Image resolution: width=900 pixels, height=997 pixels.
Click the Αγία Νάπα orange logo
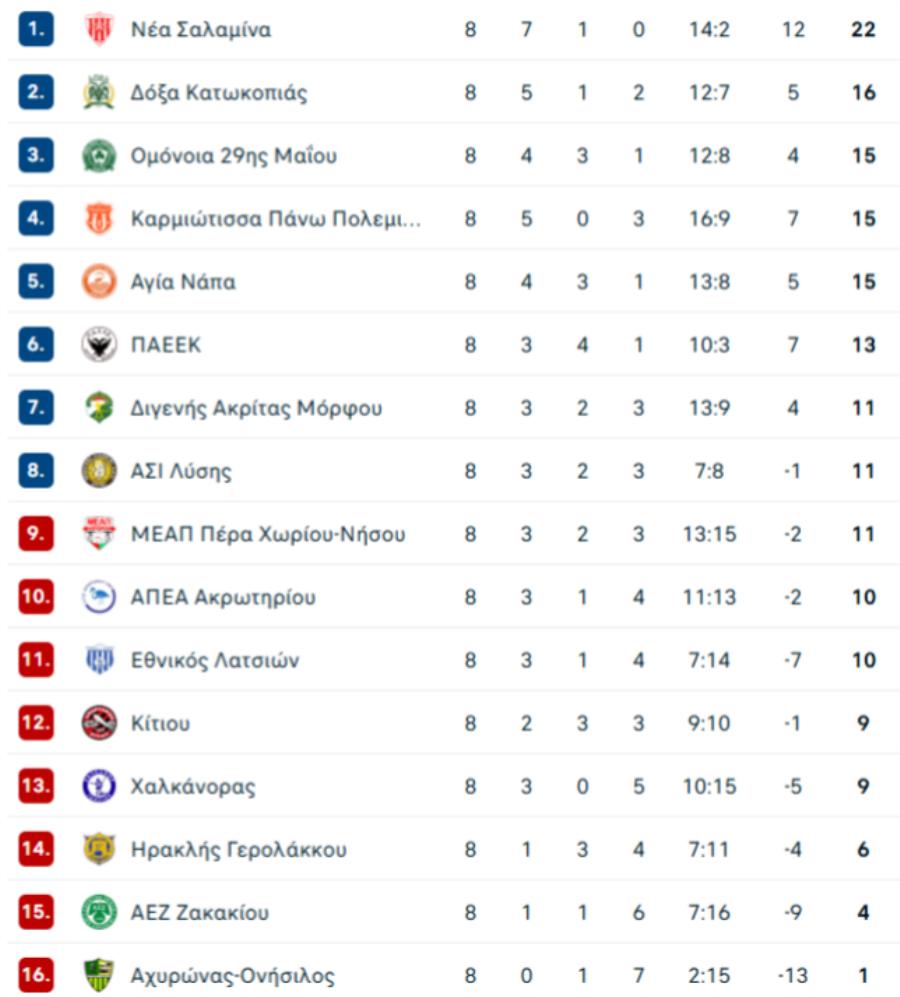coord(98,282)
